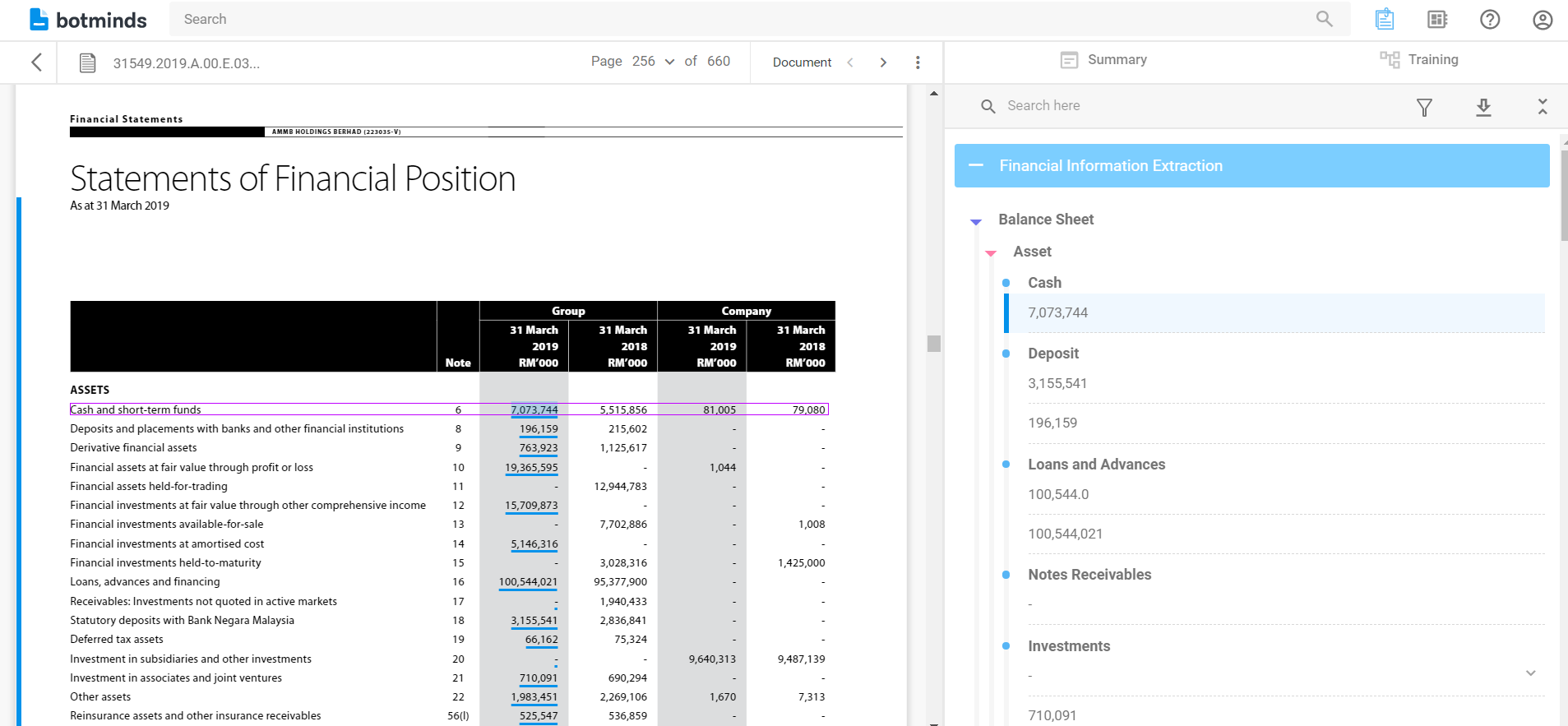Click 9,640,313 in the Company 2019 column

click(x=712, y=659)
